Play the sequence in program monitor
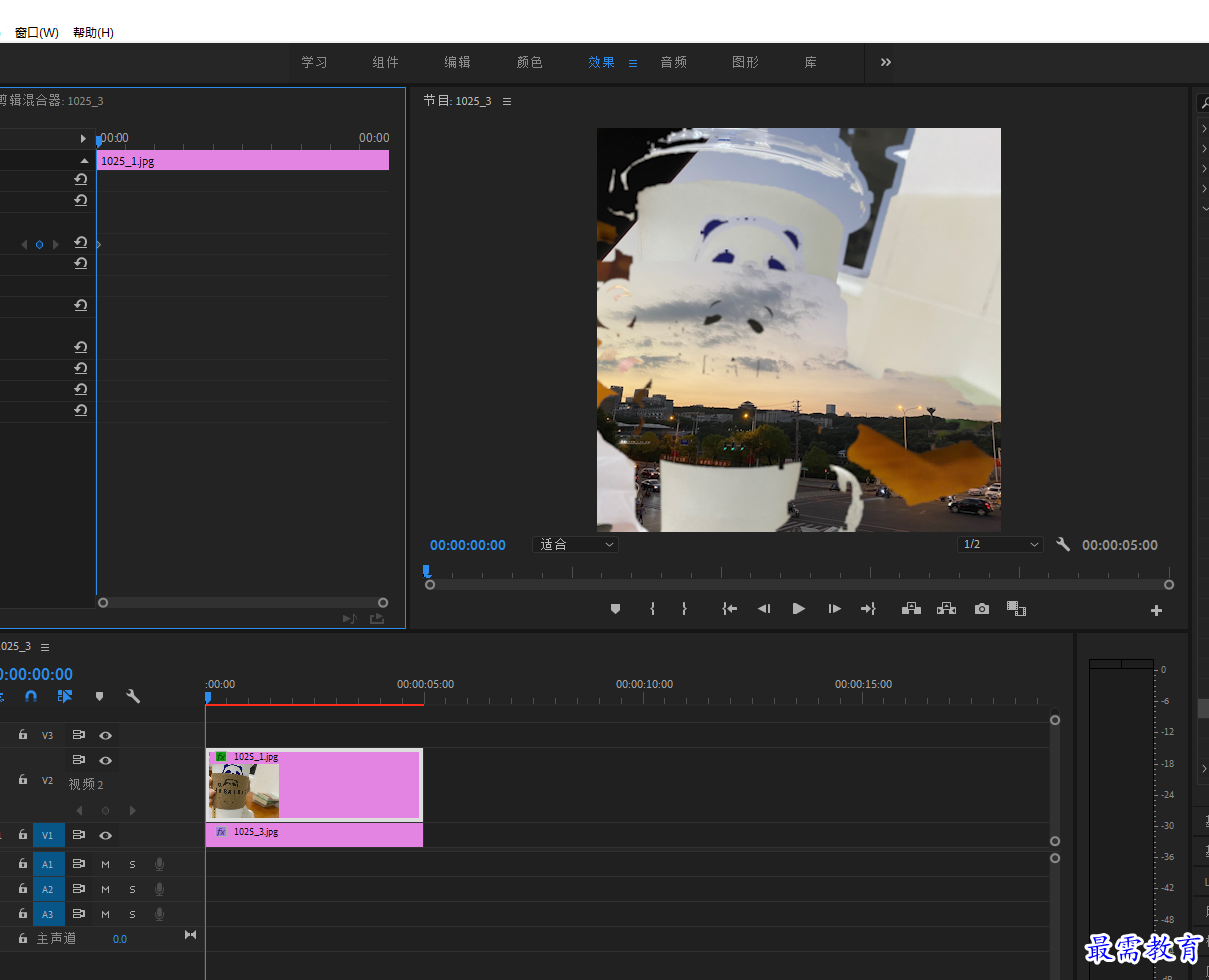The width and height of the screenshot is (1209, 980). 799,608
